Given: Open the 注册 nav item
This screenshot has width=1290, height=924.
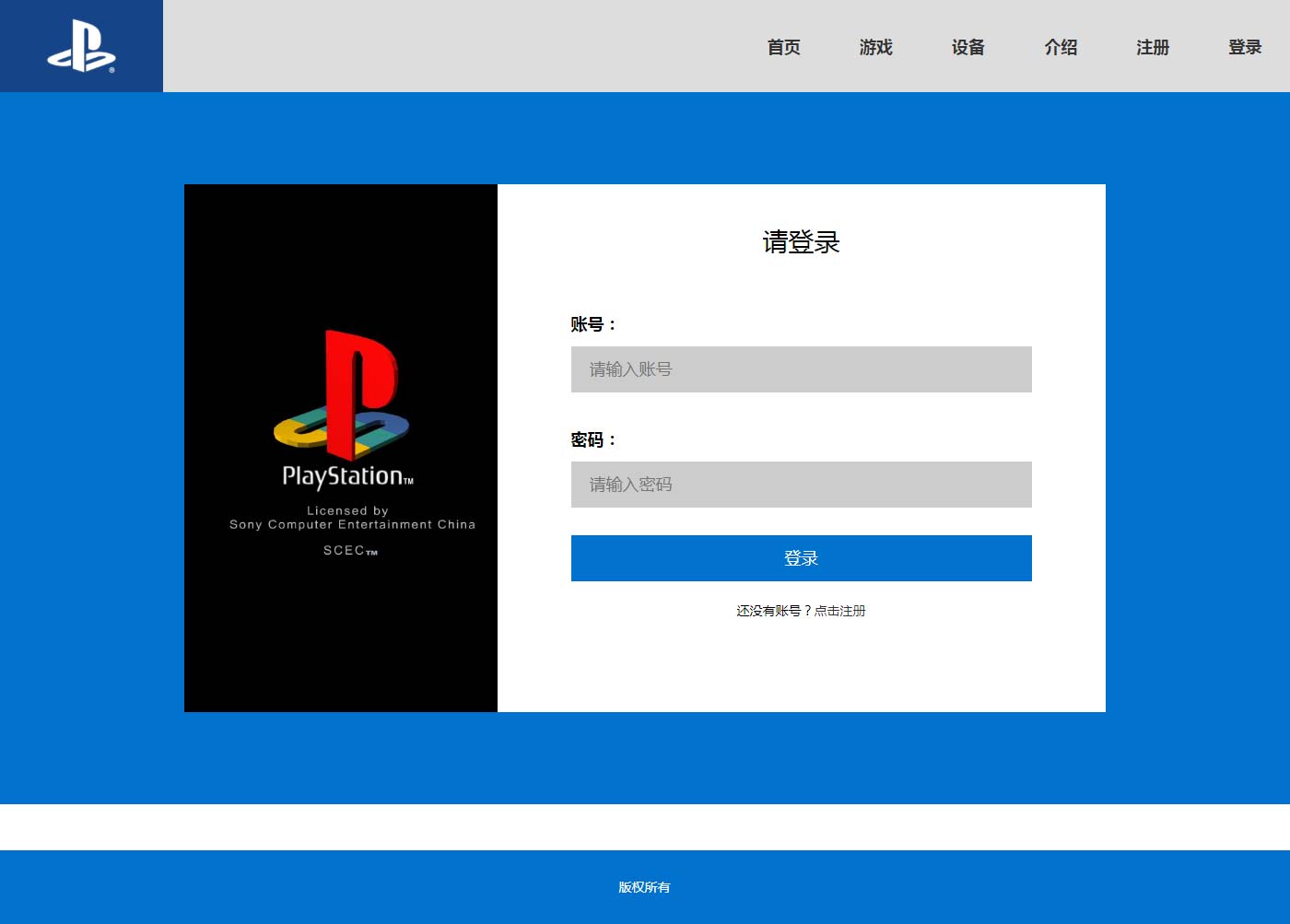Looking at the screenshot, I should [1153, 47].
